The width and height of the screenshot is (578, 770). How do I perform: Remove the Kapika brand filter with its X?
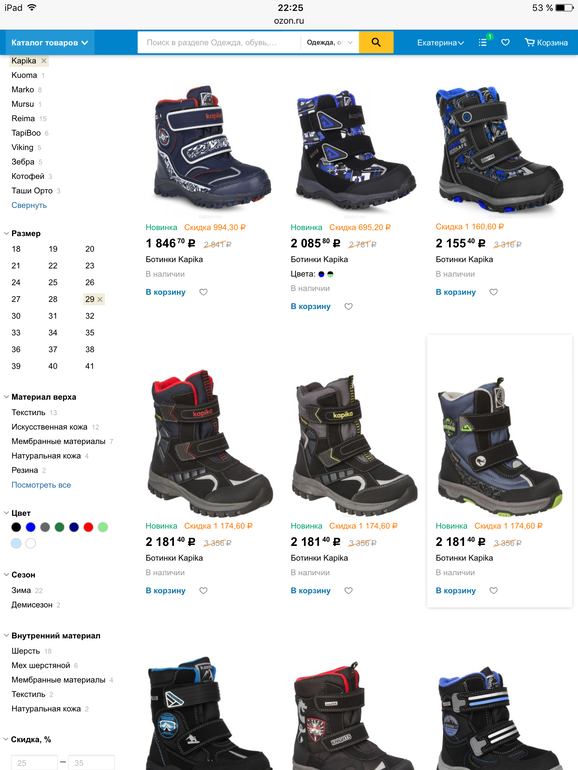point(44,60)
